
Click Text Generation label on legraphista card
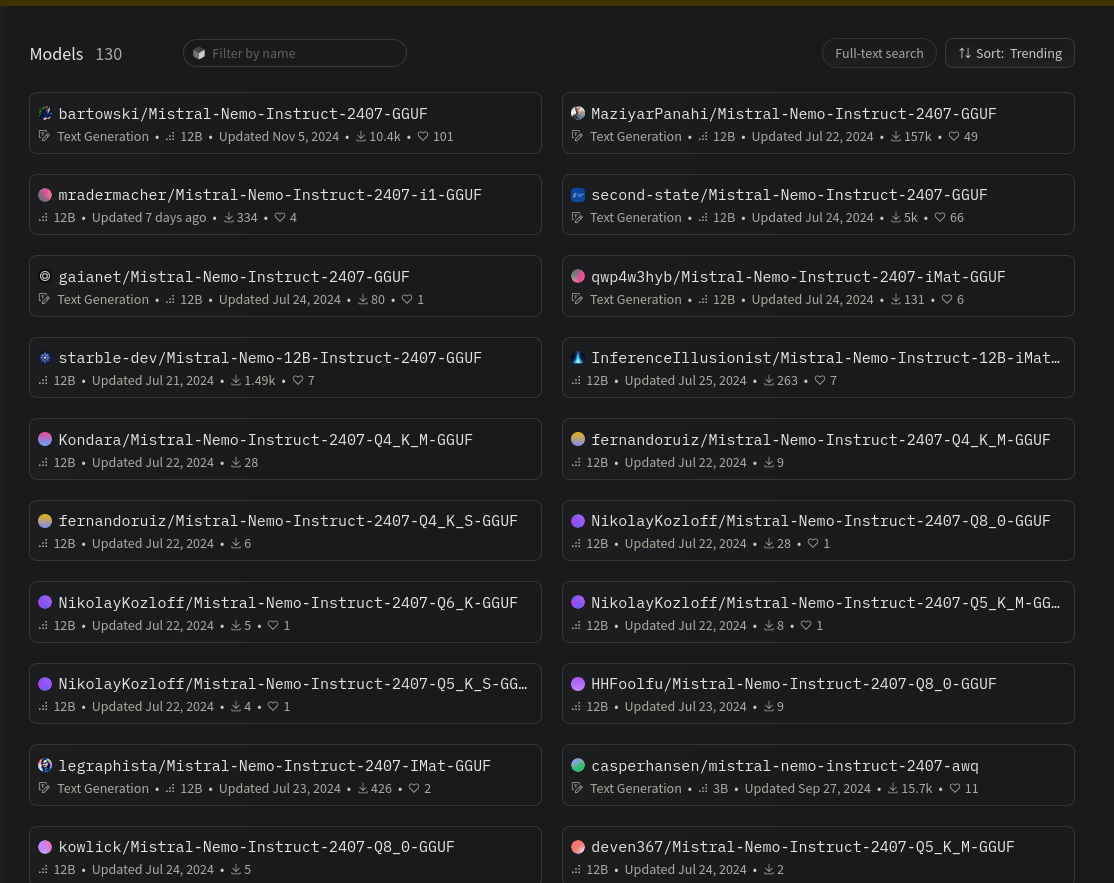103,789
